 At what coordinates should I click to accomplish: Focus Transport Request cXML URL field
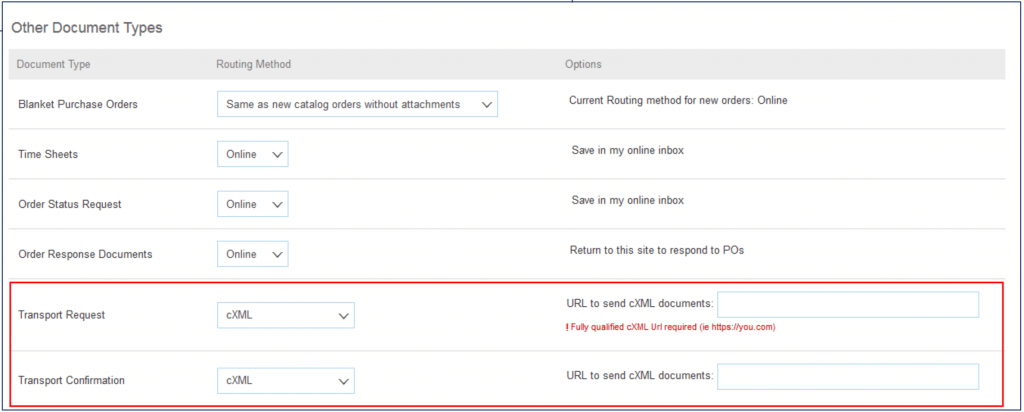coord(848,305)
